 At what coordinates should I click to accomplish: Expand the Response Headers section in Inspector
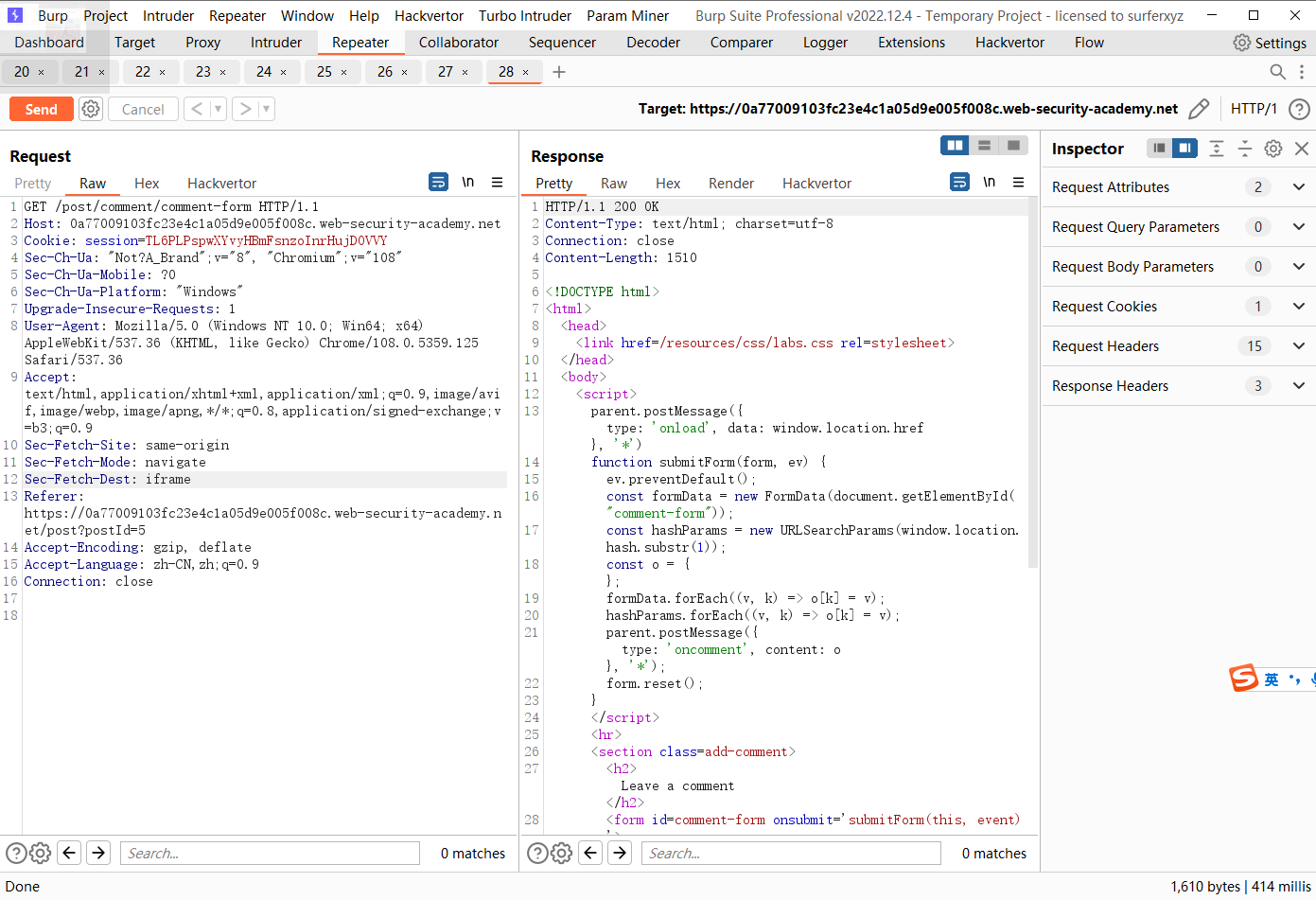(x=1298, y=385)
